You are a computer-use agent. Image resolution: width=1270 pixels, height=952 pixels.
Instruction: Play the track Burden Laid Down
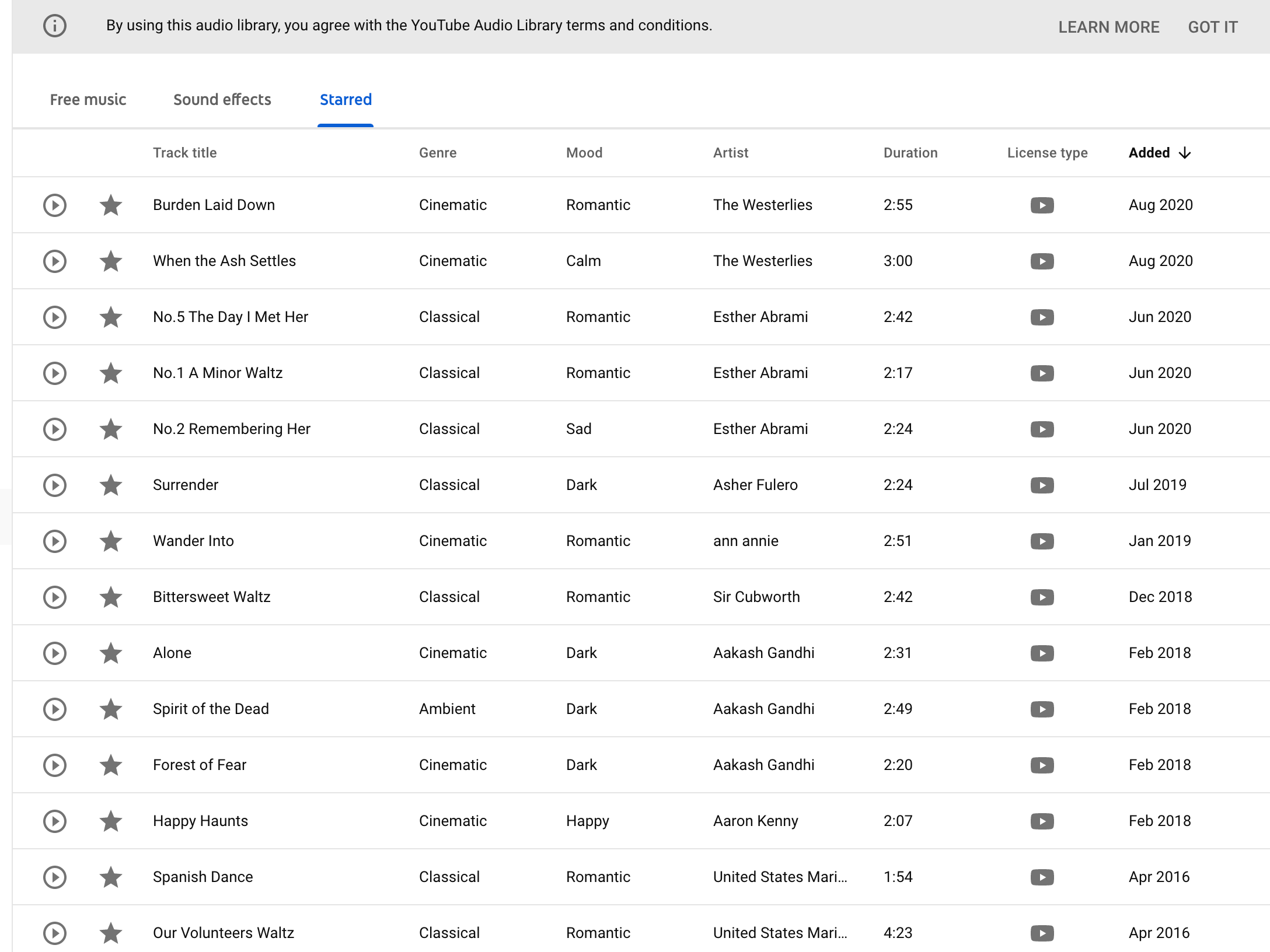coord(55,205)
